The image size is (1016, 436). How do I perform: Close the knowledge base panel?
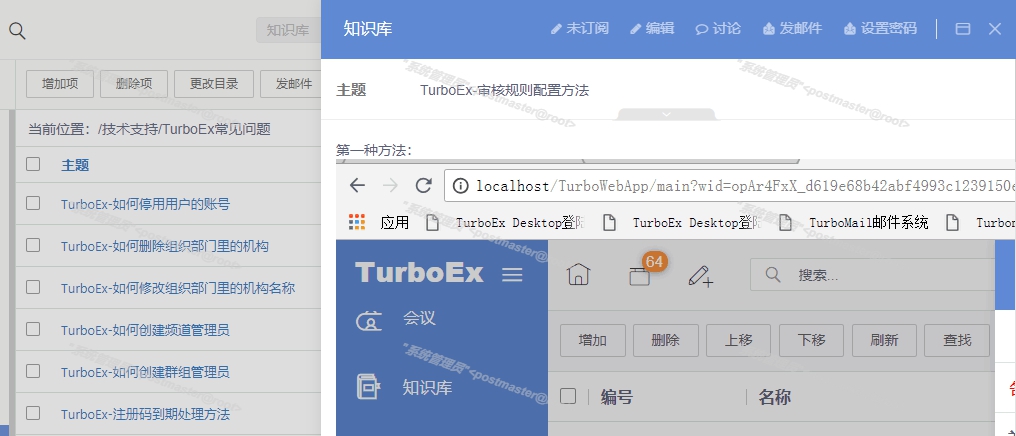click(x=995, y=29)
